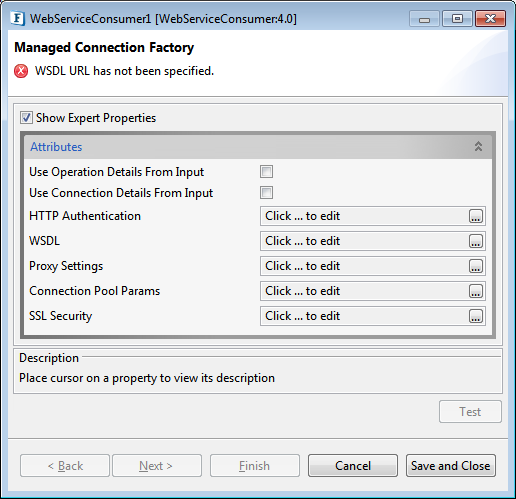Click the Attributes section header title
516x499 pixels.
[56, 147]
